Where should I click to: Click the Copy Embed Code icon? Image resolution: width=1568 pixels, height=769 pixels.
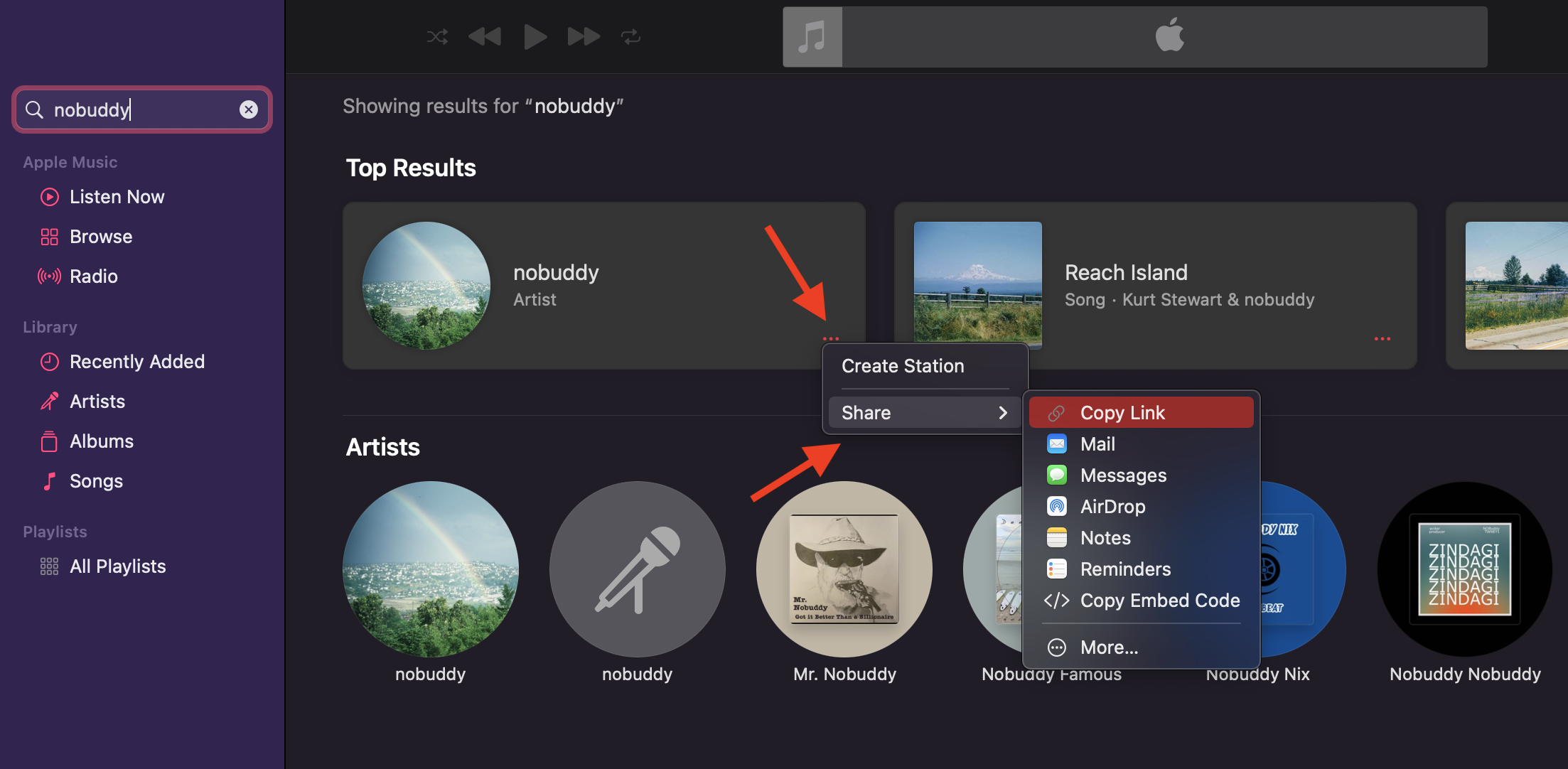(x=1056, y=600)
